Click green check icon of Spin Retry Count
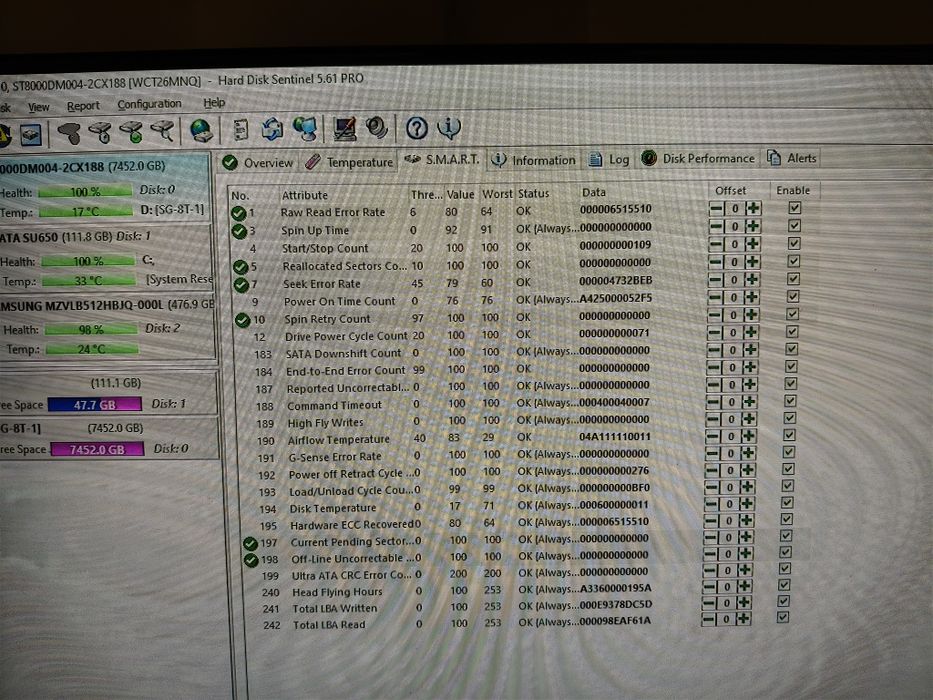This screenshot has height=700, width=933. (242, 320)
